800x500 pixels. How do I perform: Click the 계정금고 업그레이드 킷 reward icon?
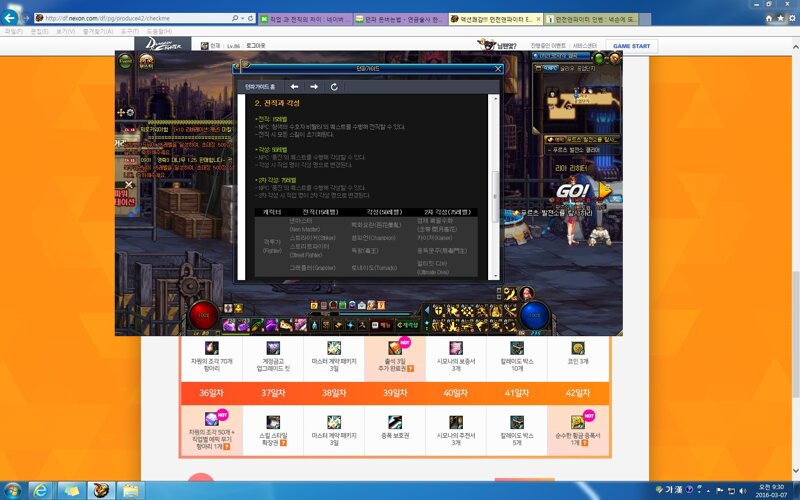(273, 348)
